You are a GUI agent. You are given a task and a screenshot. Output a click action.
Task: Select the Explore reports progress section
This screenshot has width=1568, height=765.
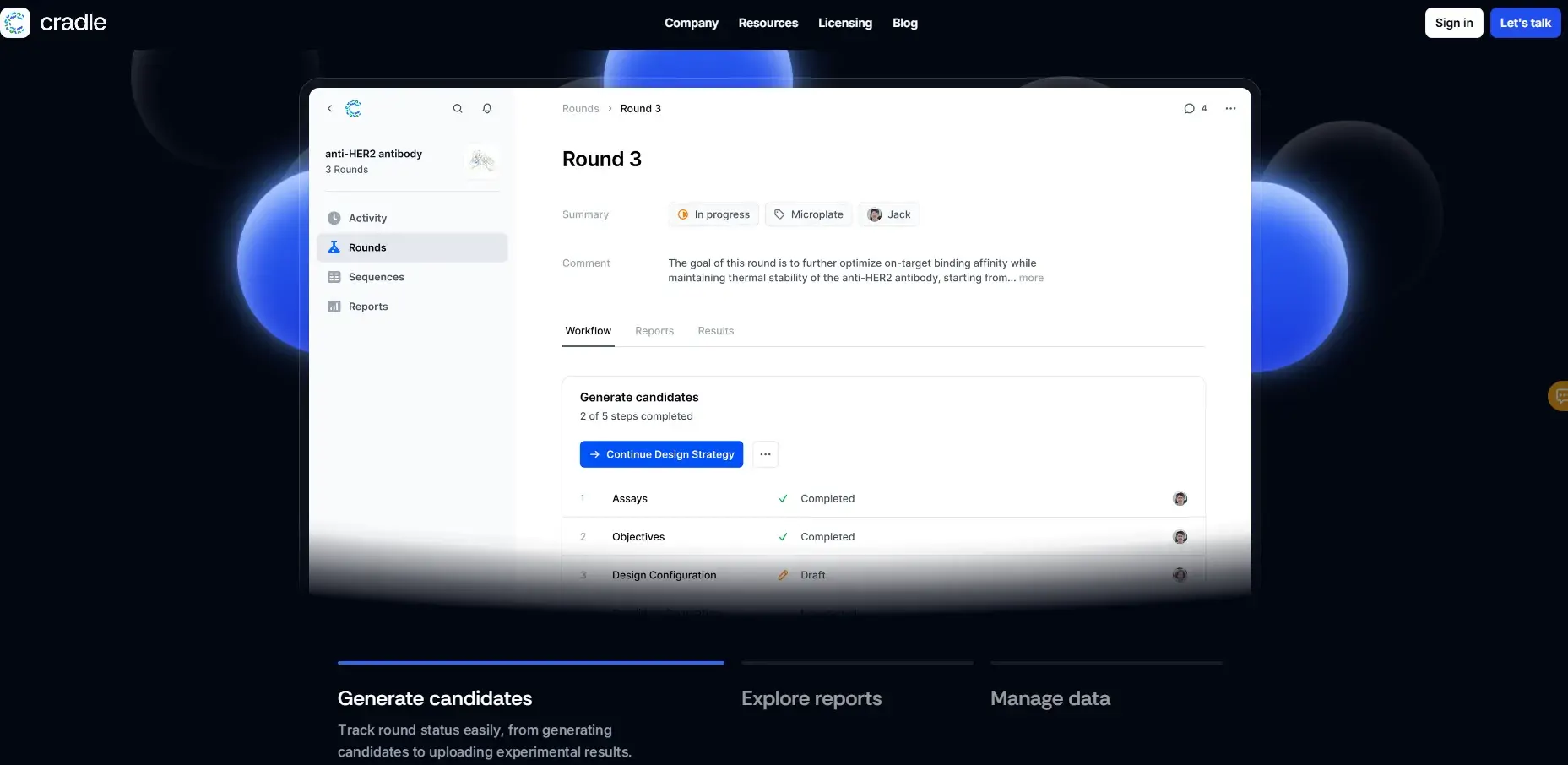(x=811, y=698)
